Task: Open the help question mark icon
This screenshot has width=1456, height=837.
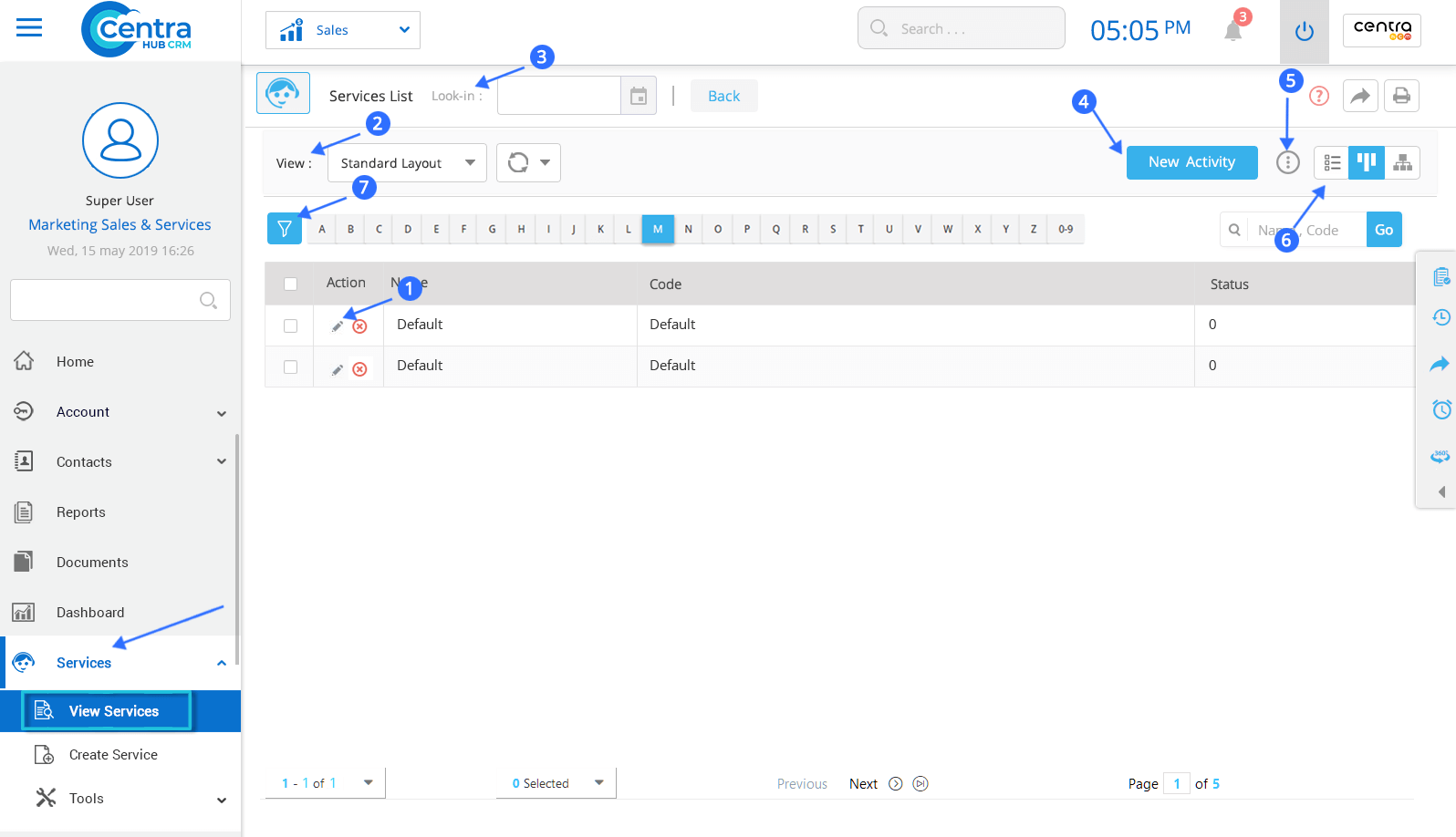Action: click(1319, 96)
